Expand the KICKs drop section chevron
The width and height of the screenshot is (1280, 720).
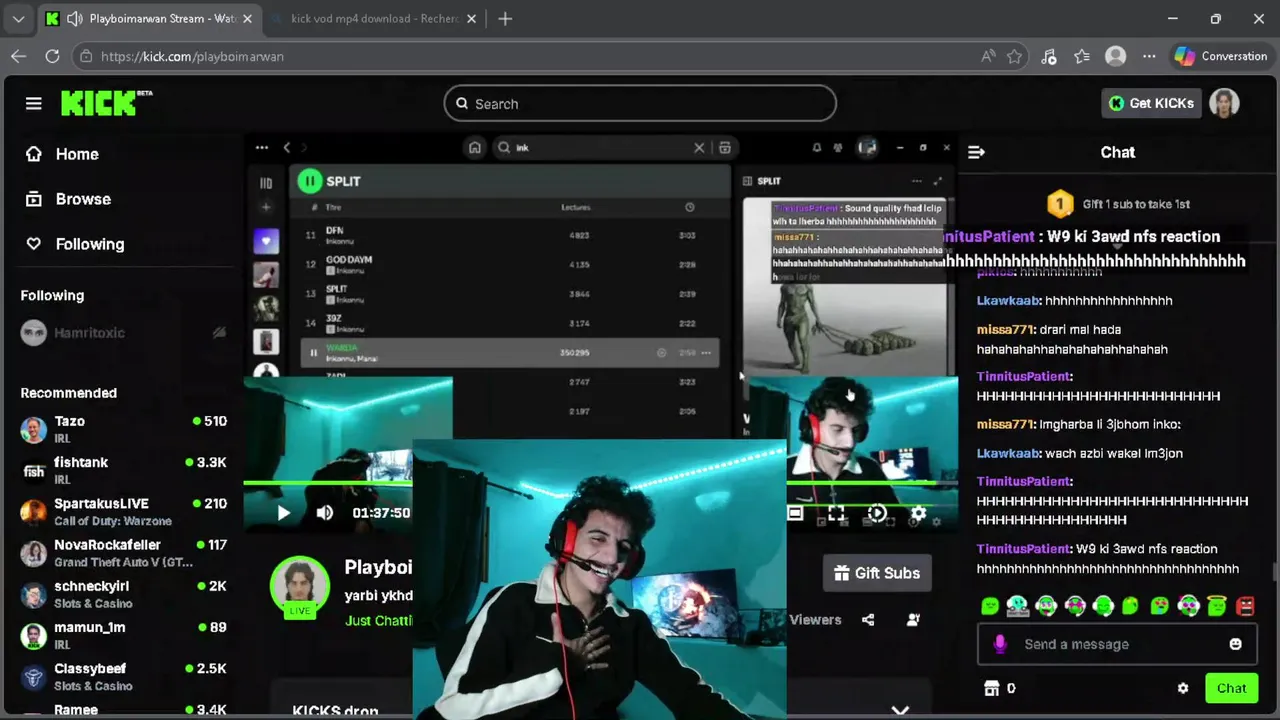900,710
